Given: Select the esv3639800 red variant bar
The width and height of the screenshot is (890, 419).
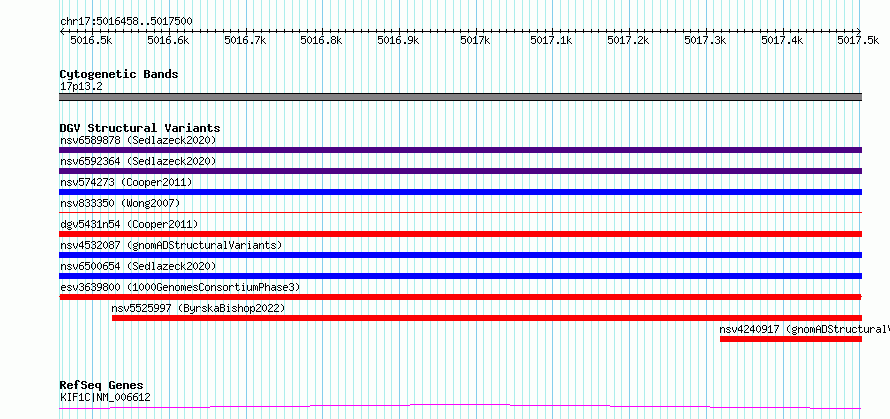Looking at the screenshot, I should [x=460, y=297].
